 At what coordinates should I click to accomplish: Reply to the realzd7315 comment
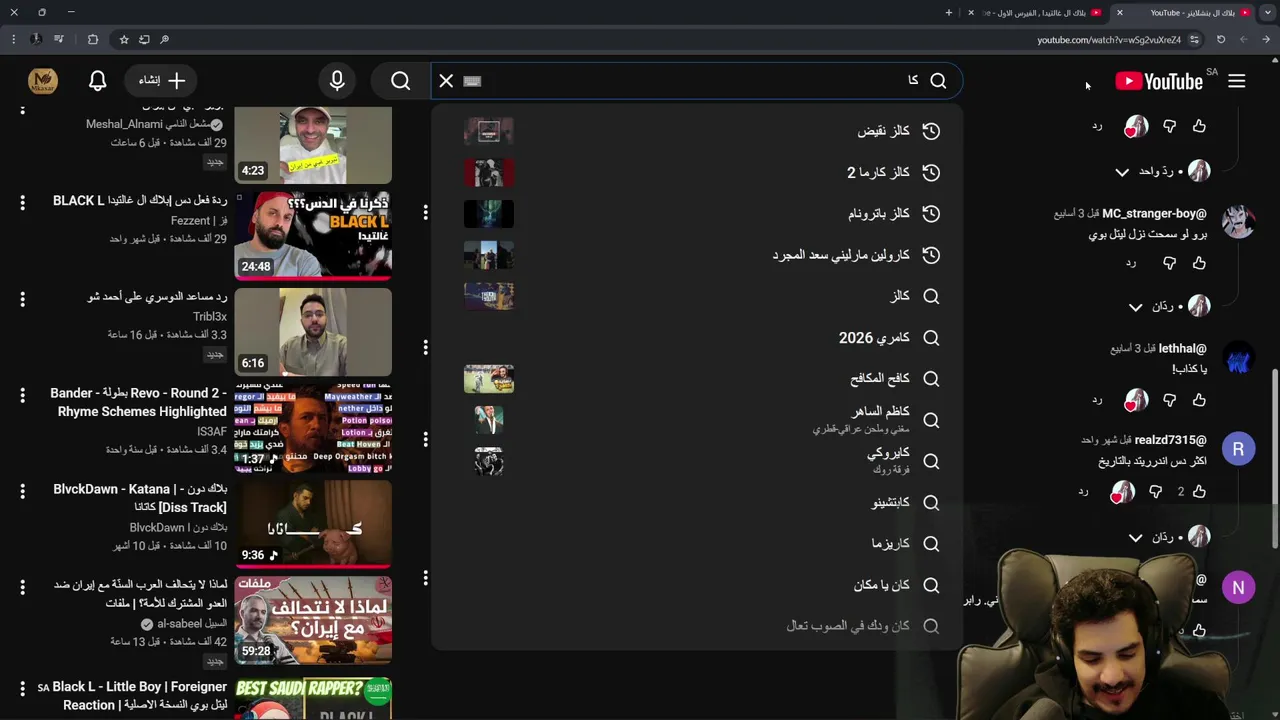(1082, 492)
